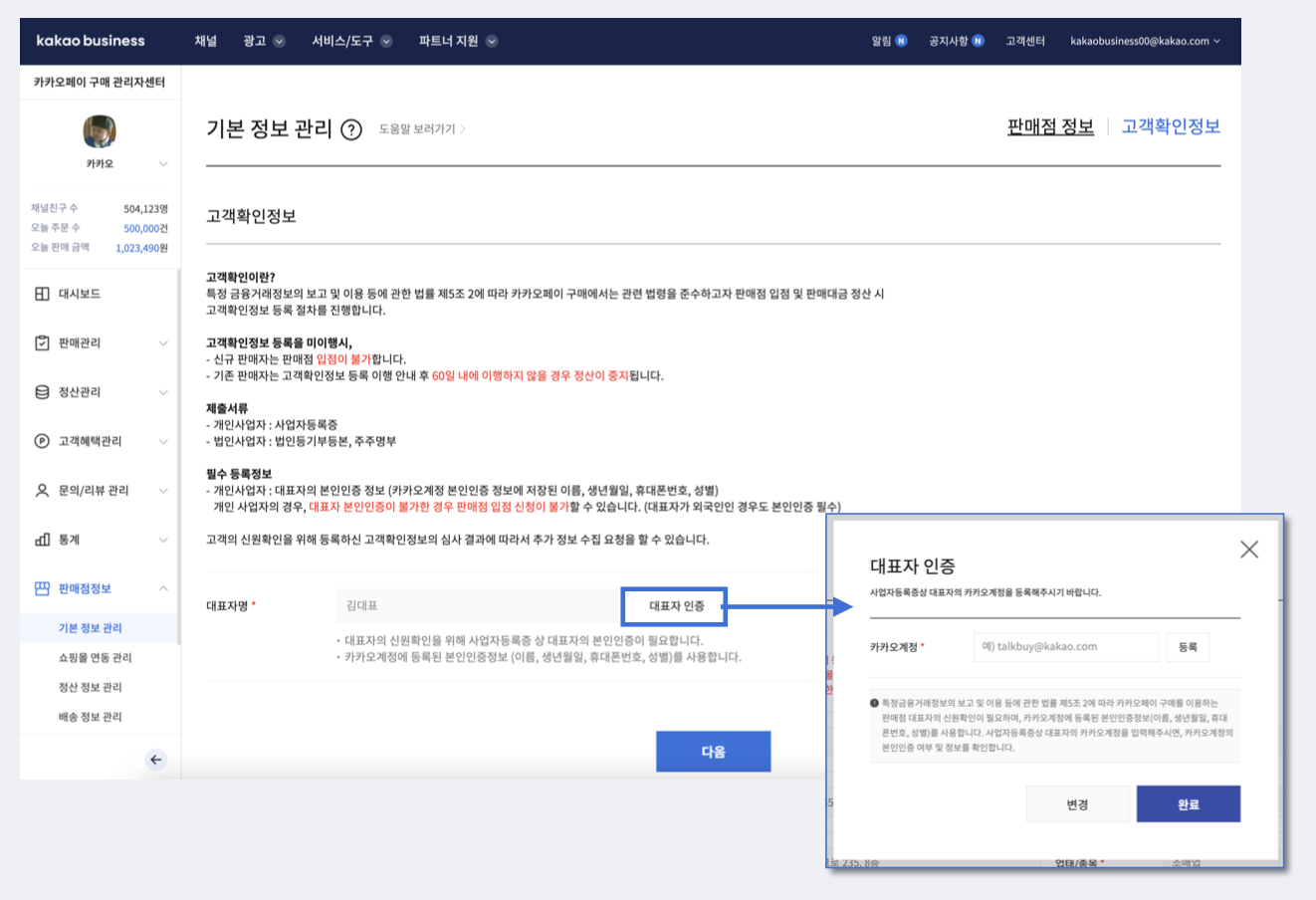Open 고객센터 link
This screenshot has height=900, width=1316.
(1025, 41)
